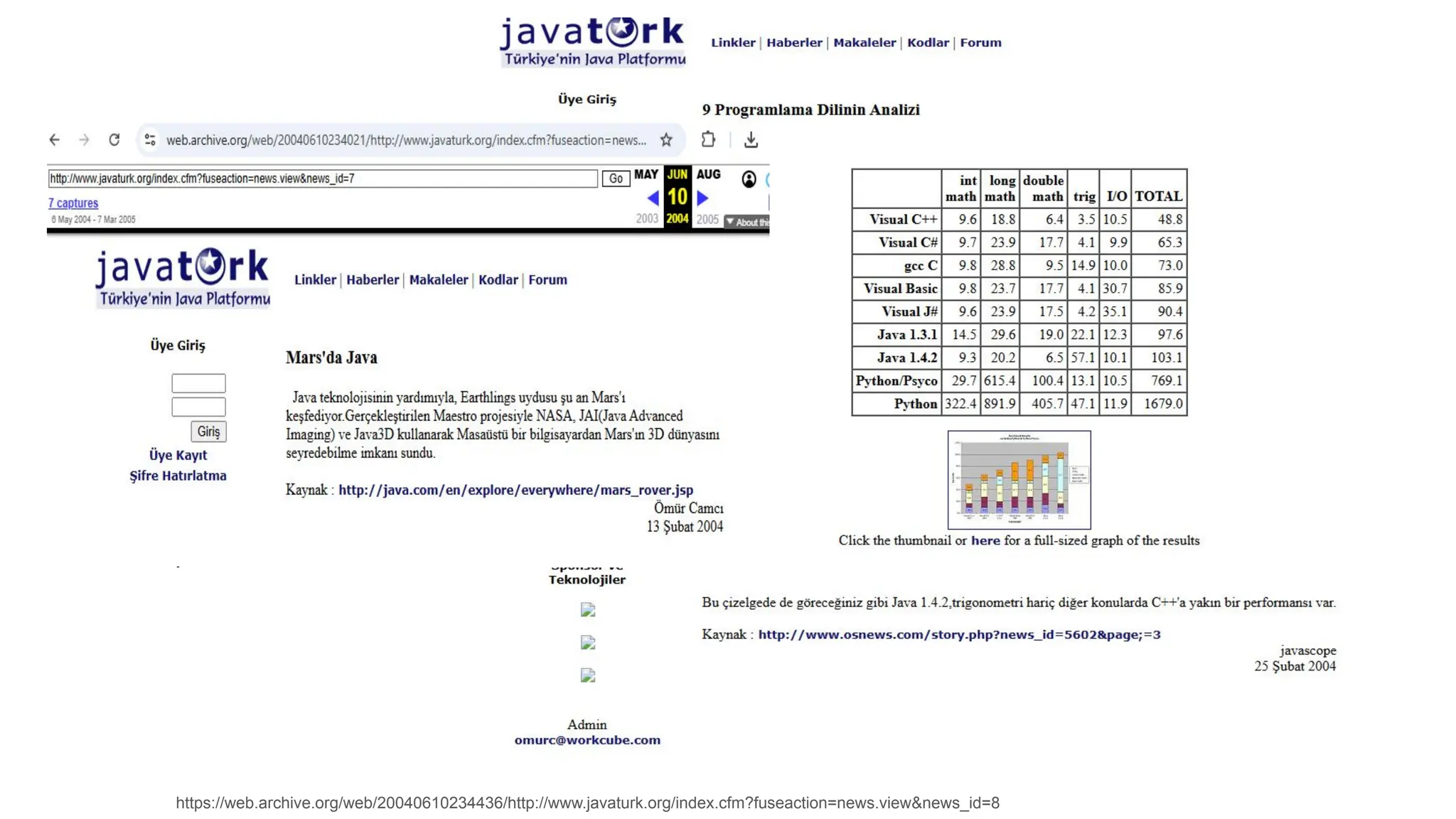Image resolution: width=1456 pixels, height=819 pixels.
Task: Reload the archived page
Action: pos(114,140)
